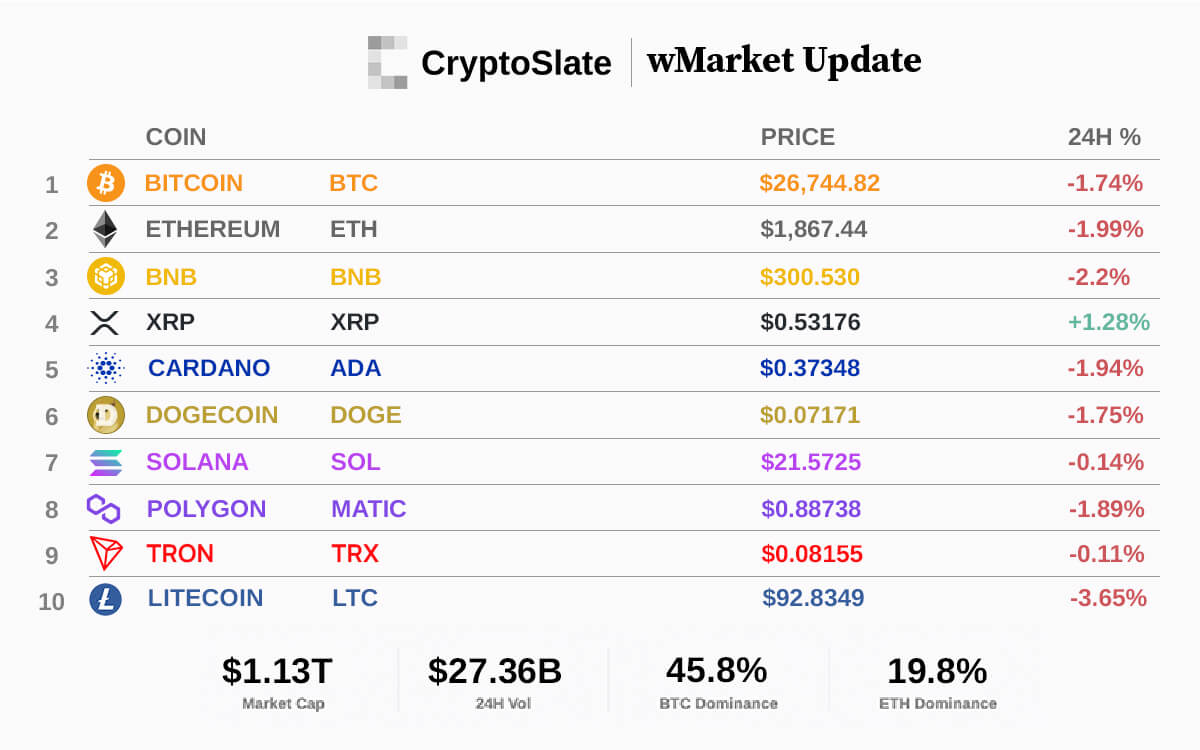Click the Ethereum diamond icon
This screenshot has height=750, width=1200.
[x=105, y=229]
